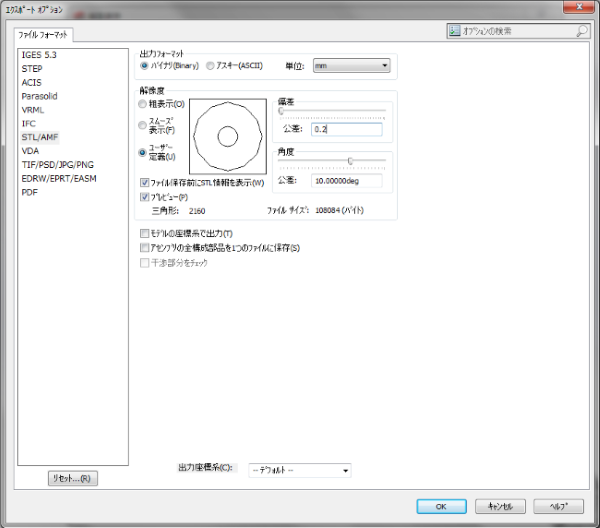This screenshot has height=528, width=600.
Task: Choose coarse resolution (粗表示) radio
Action: tap(142, 104)
